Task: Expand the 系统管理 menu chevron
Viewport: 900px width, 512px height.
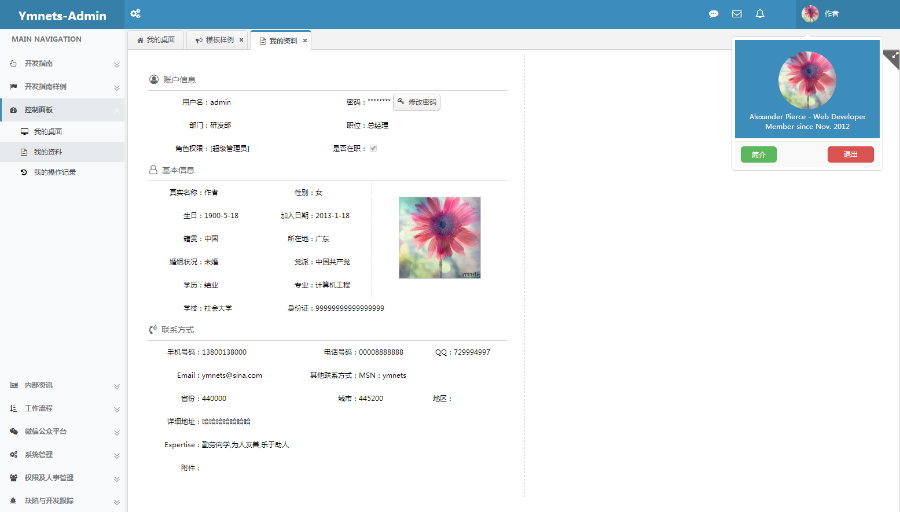Action: point(117,456)
